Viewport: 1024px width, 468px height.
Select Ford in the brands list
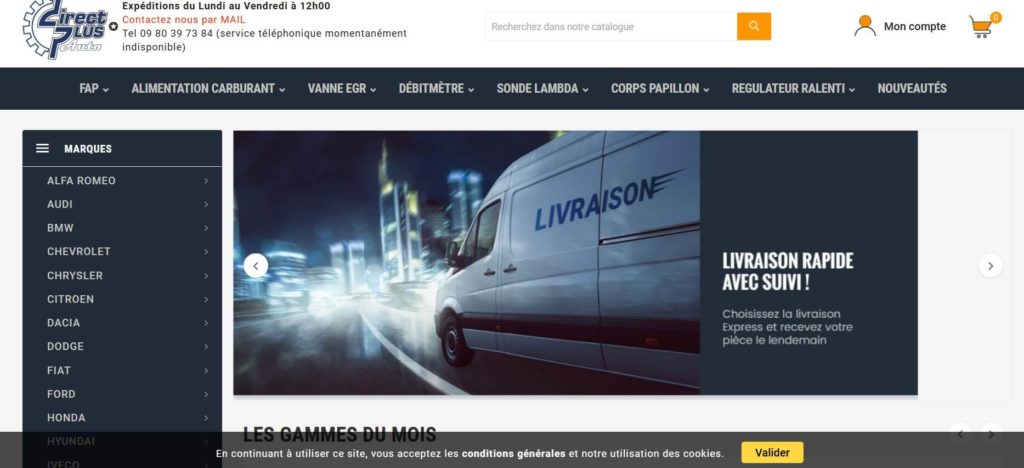(x=61, y=394)
